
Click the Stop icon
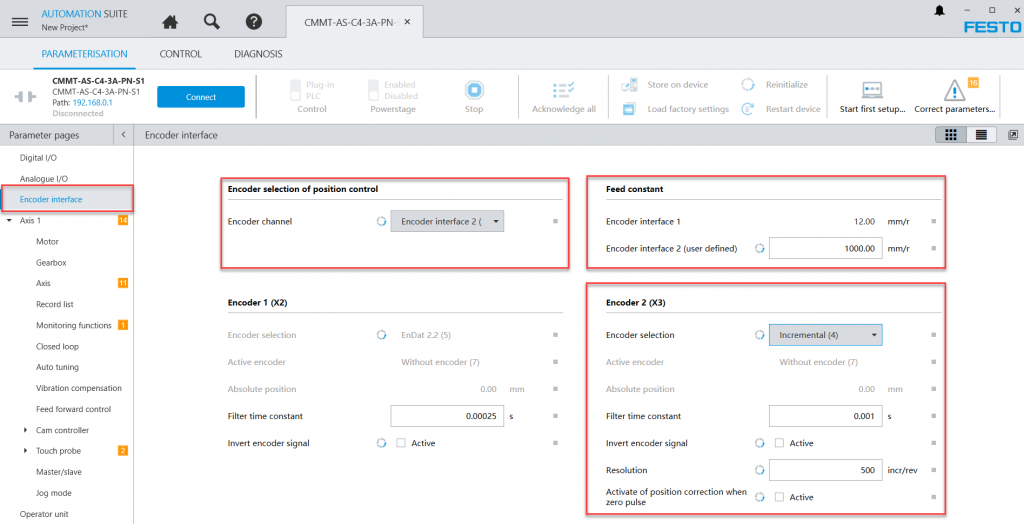click(x=474, y=90)
